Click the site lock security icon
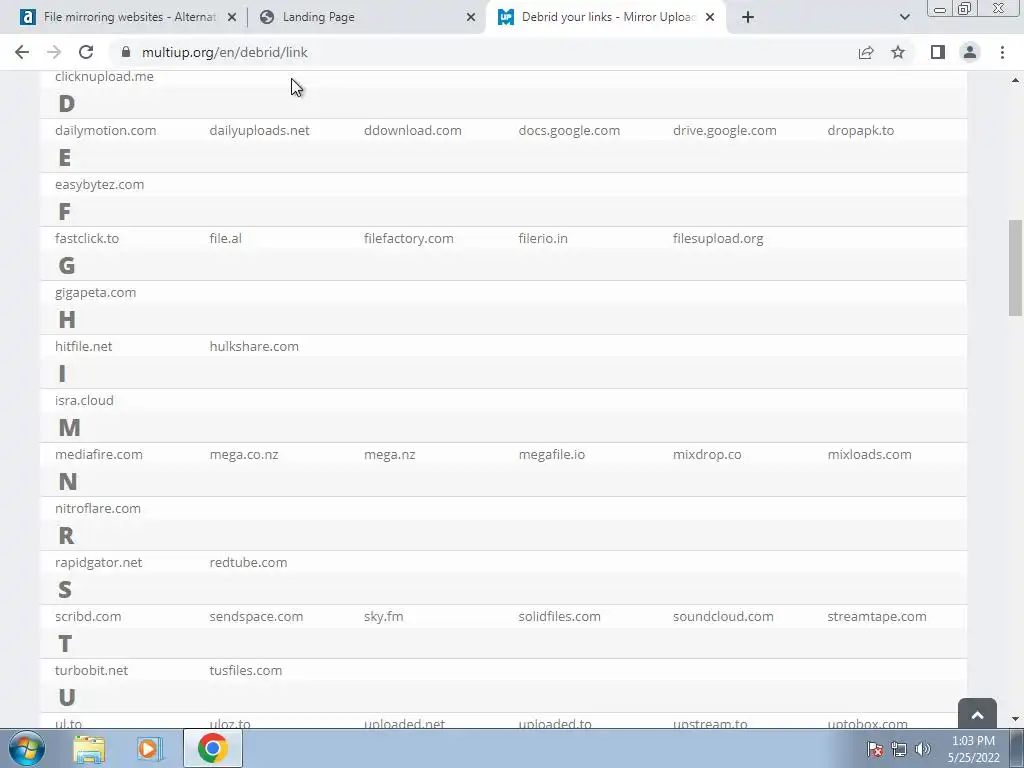The image size is (1024, 768). click(126, 52)
